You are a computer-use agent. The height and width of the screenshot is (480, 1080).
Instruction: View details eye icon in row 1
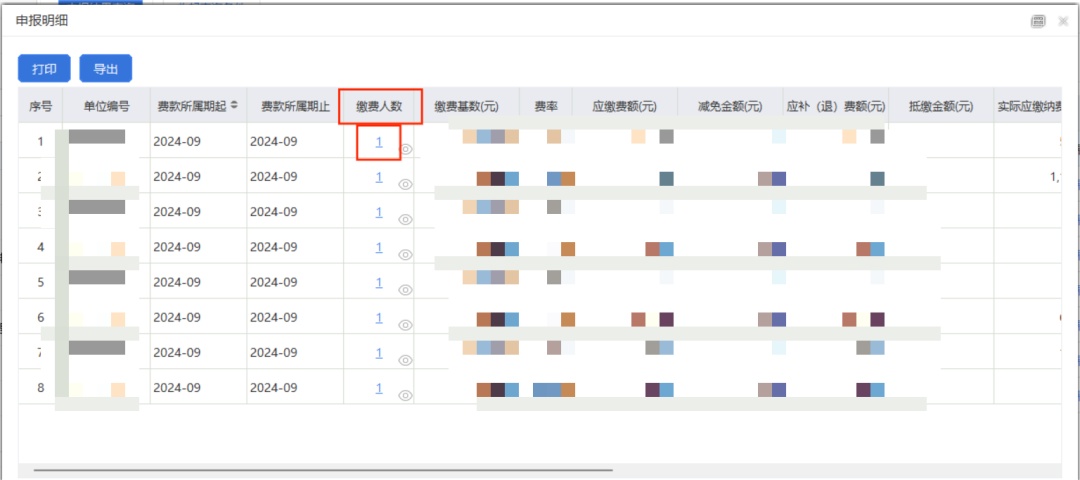pos(406,149)
